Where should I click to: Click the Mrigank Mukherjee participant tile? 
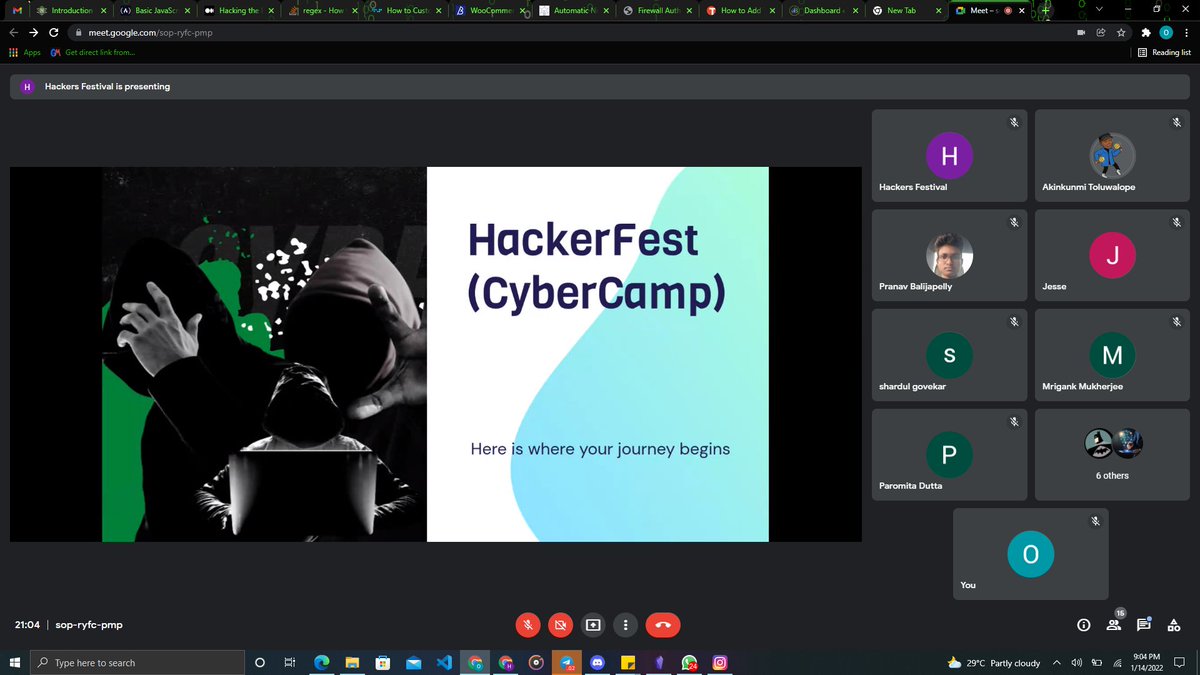[x=1112, y=355]
